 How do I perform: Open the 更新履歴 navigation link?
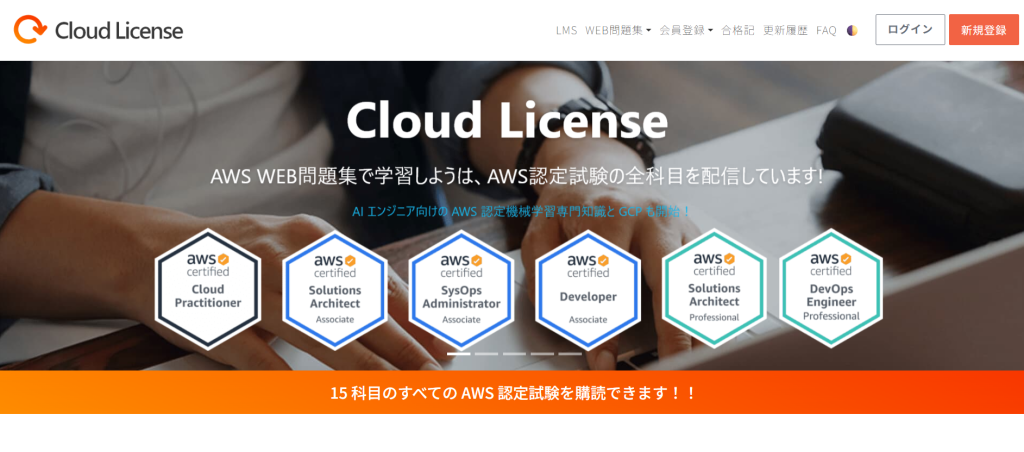785,30
